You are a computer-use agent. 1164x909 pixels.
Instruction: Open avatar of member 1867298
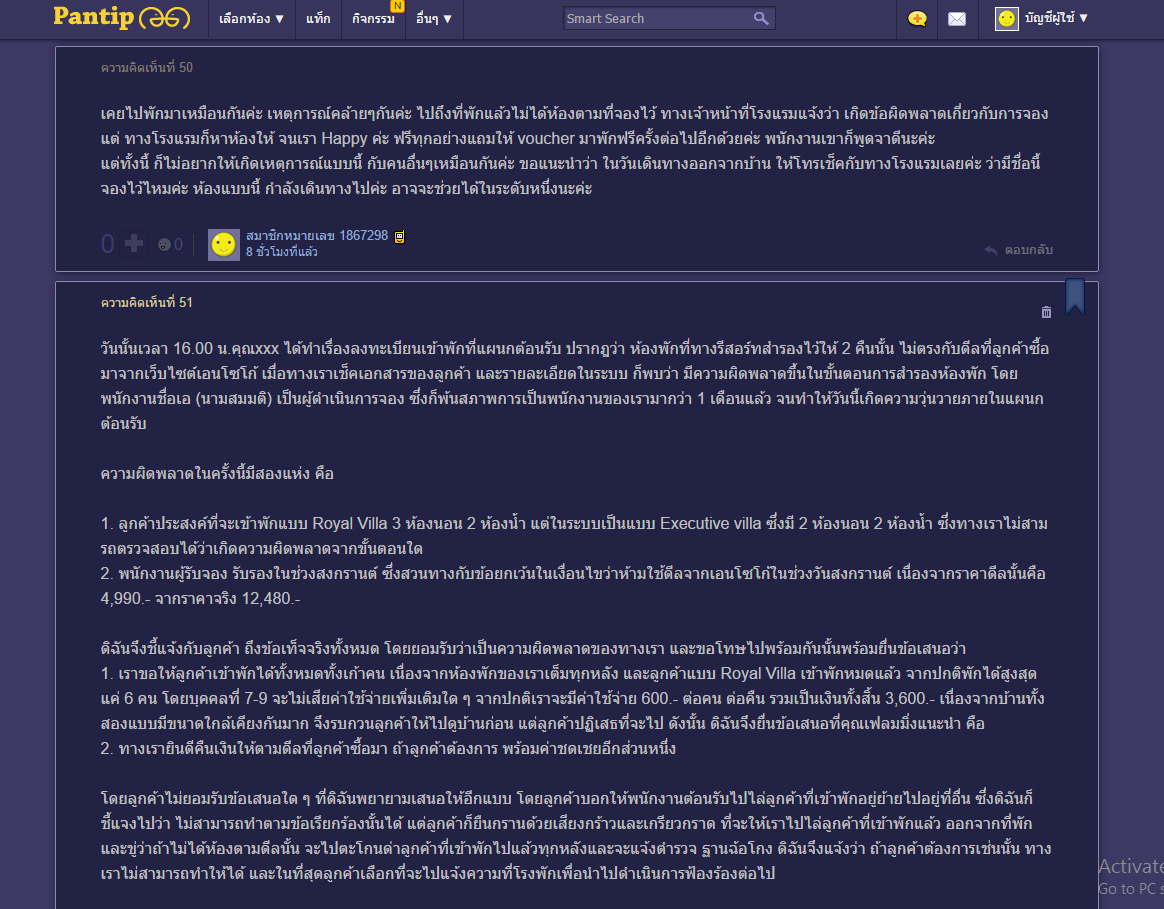click(x=223, y=244)
